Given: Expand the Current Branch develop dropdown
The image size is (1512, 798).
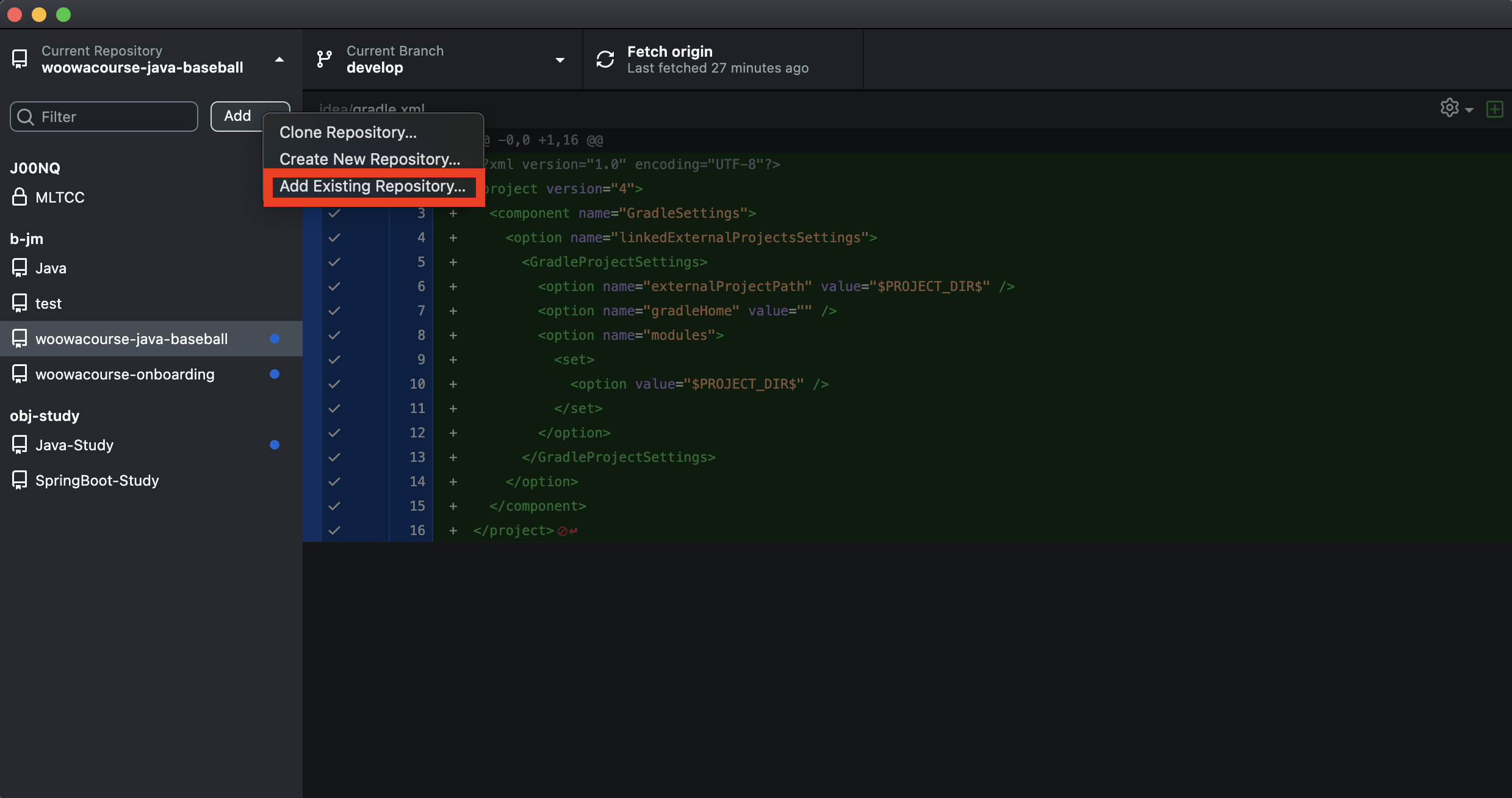Looking at the screenshot, I should point(560,60).
